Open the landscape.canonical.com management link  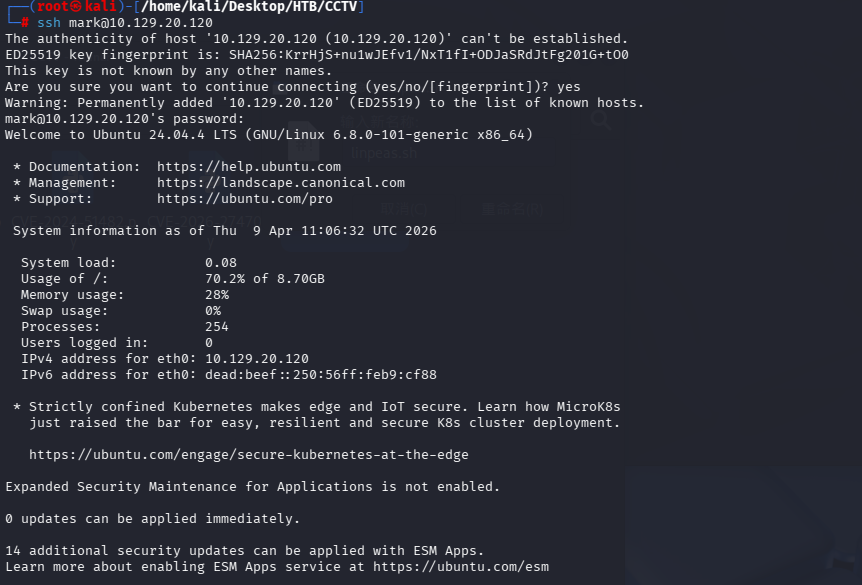click(281, 183)
